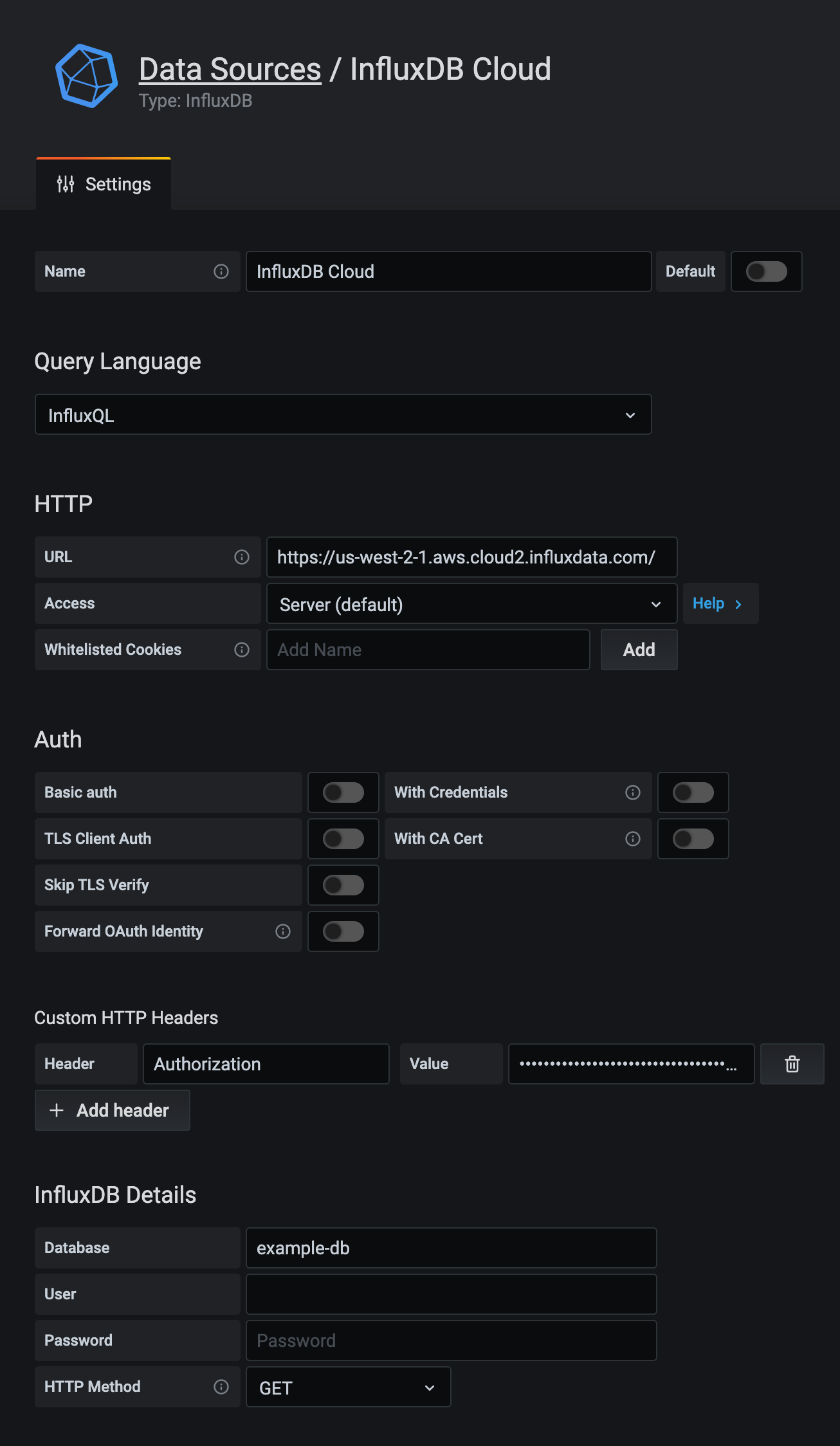
Task: Click info icon beside With Credentials
Action: coord(633,792)
